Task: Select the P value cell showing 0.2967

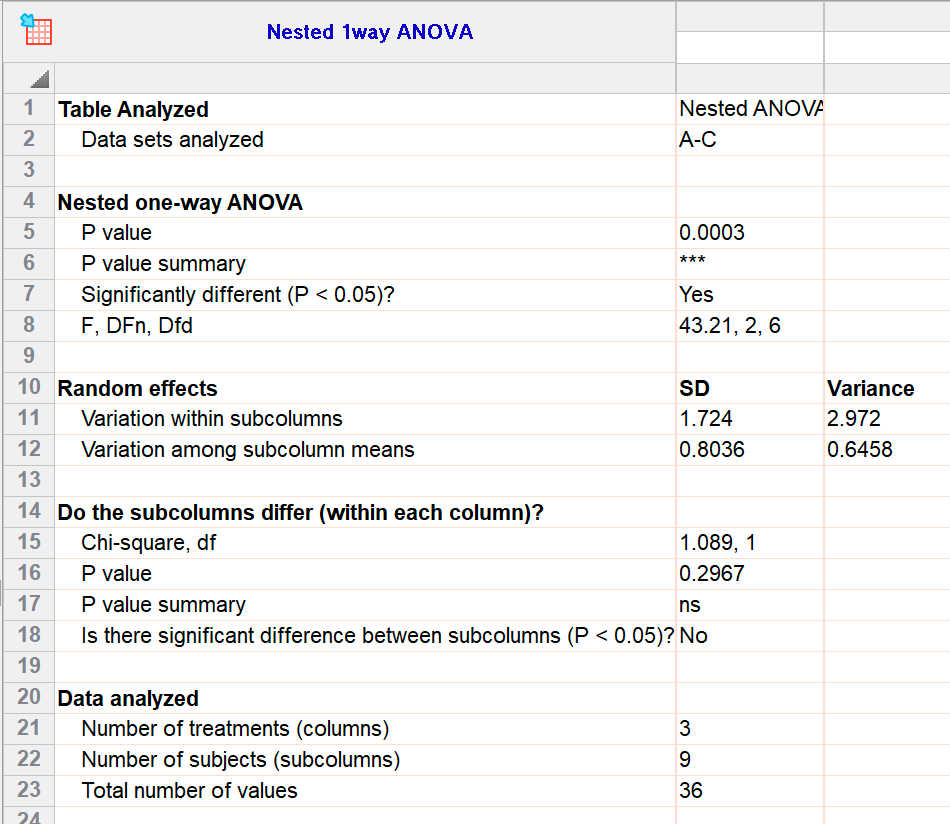Action: coord(712,574)
